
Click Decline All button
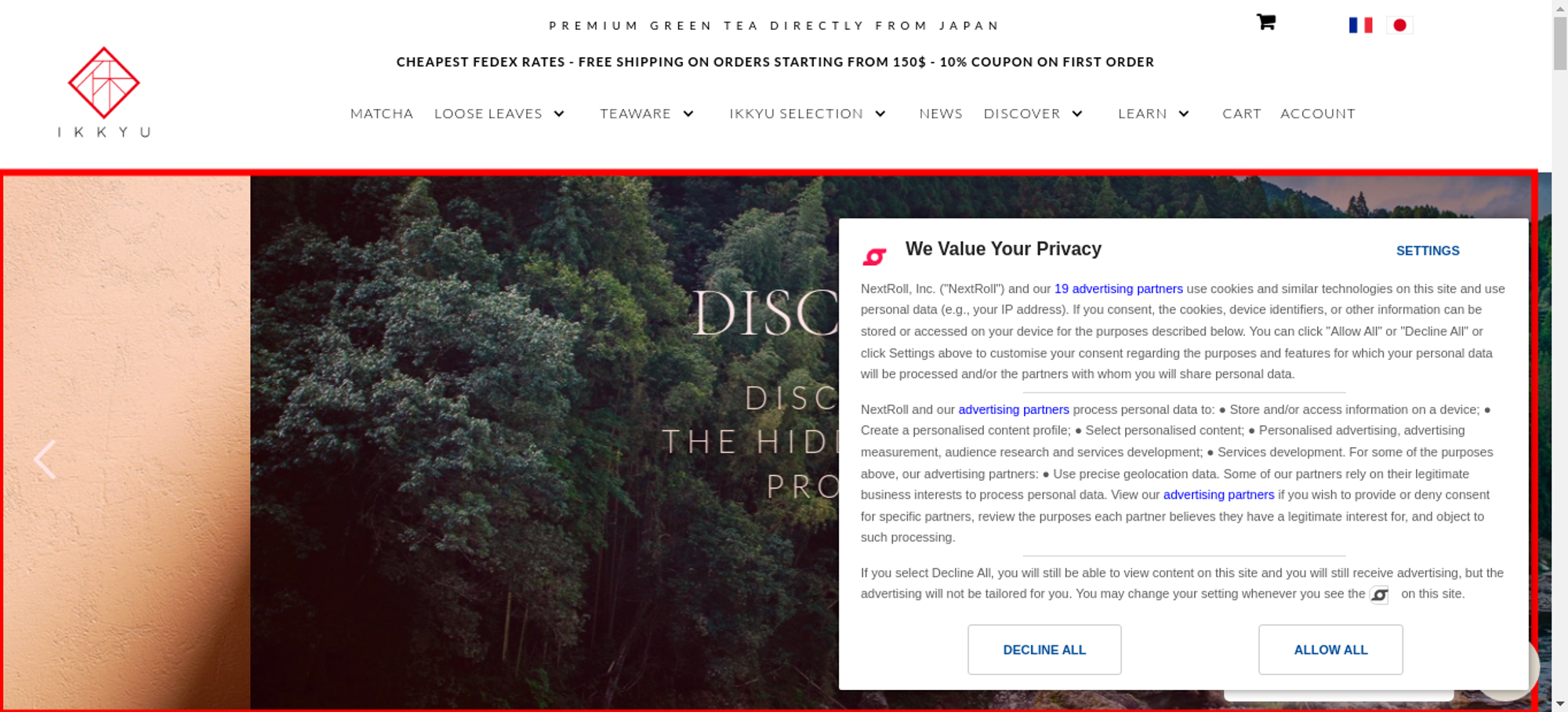click(x=1044, y=649)
